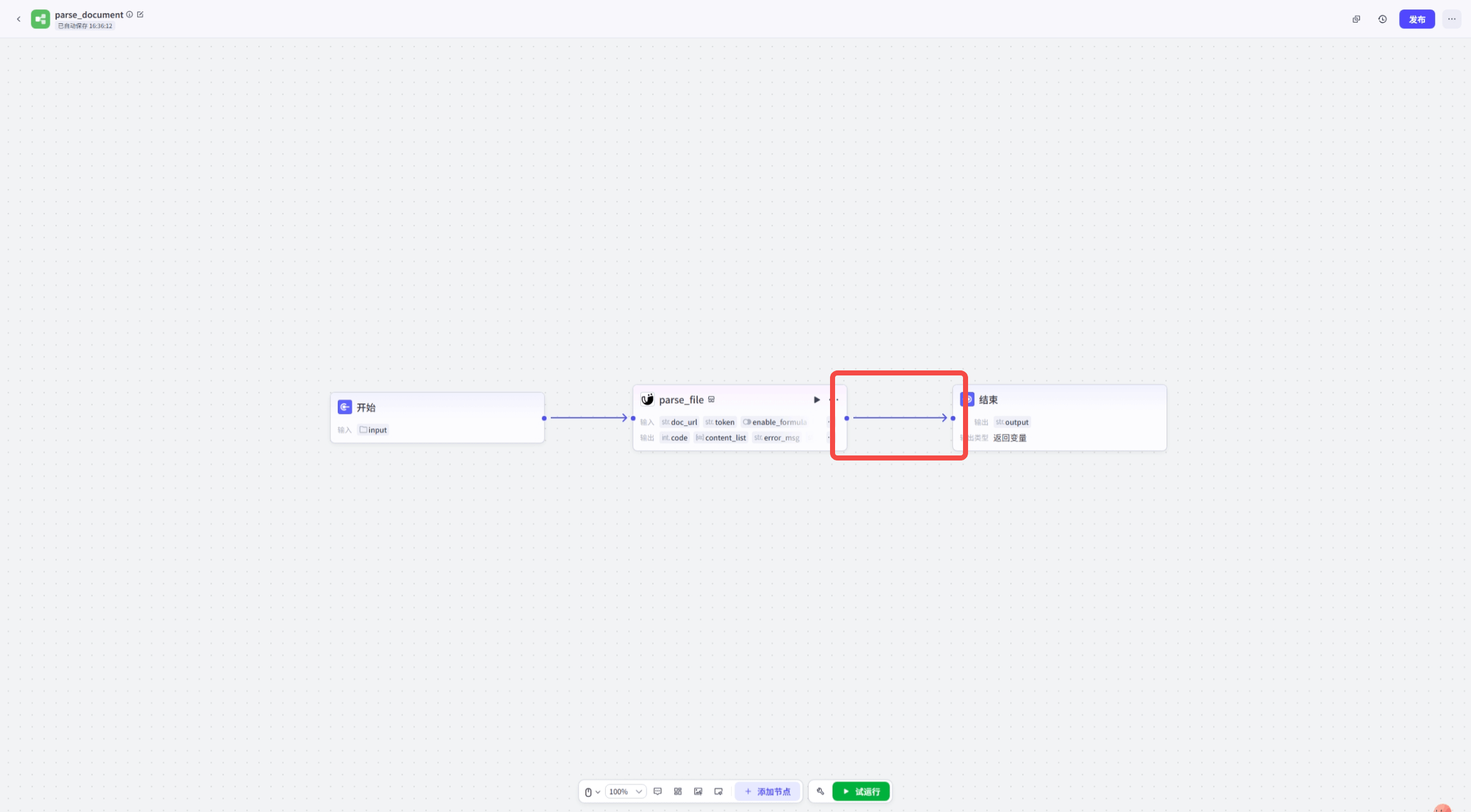Click the image icon in the bottom toolbar
Viewport: 1471px width, 812px height.
click(x=698, y=791)
